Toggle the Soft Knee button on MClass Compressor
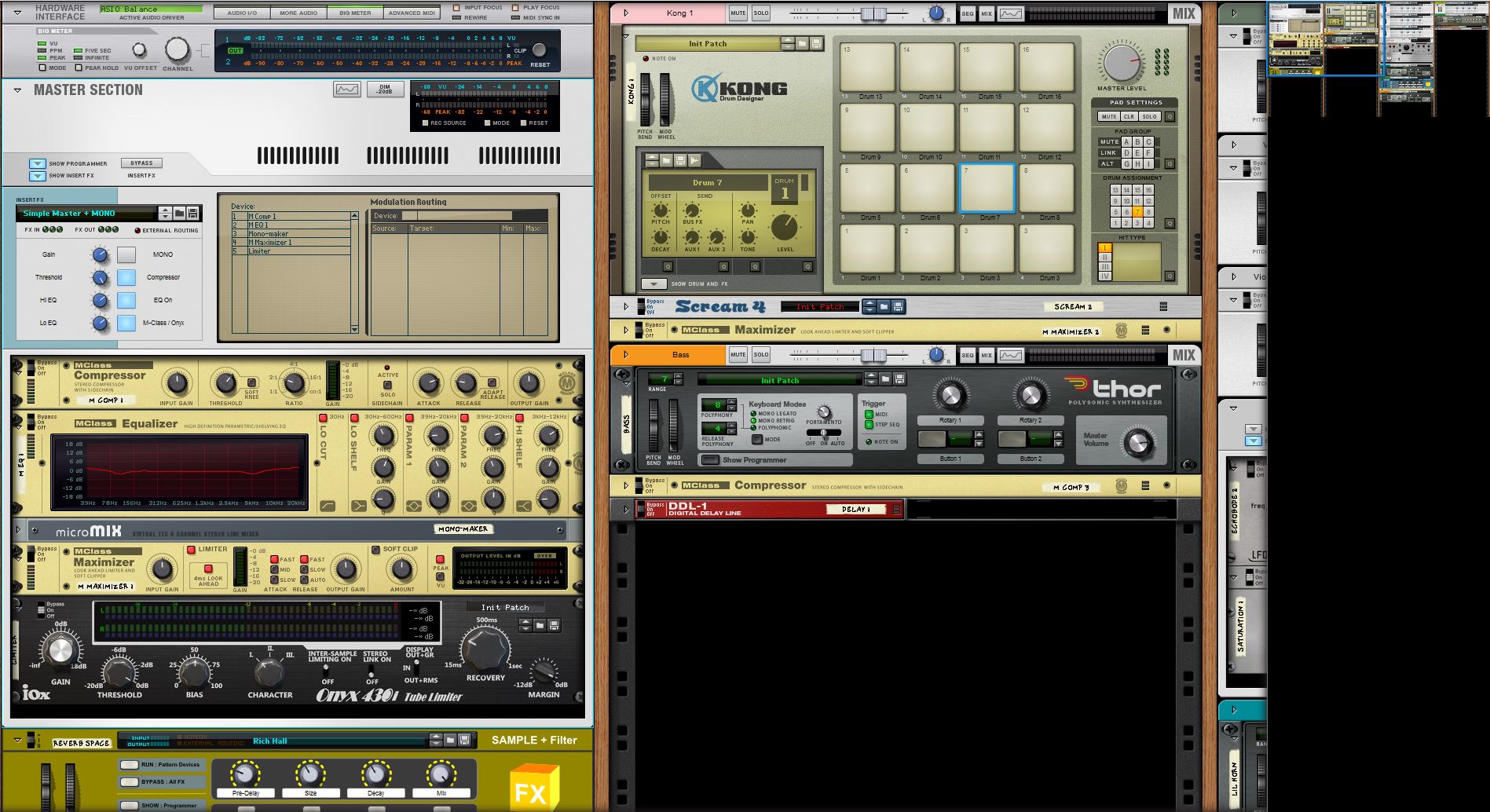1490x812 pixels. (x=251, y=382)
